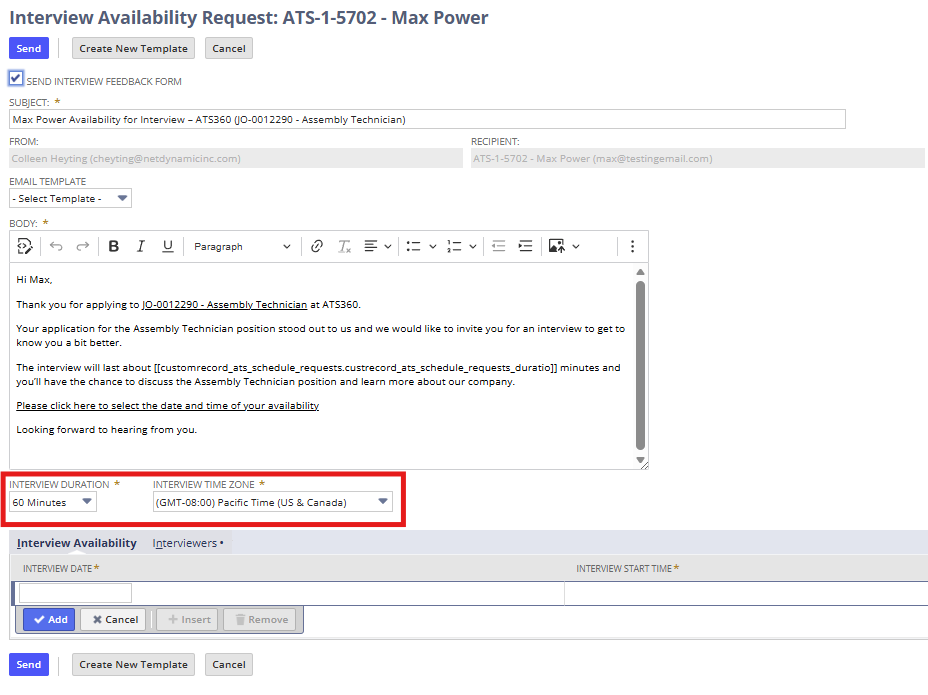
Task: Undo the last body edit
Action: 56,246
